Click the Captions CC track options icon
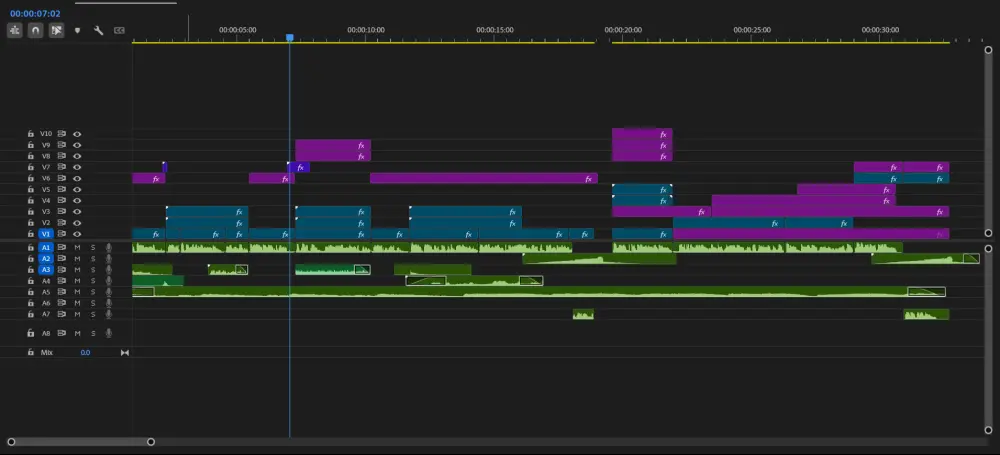The image size is (1000, 455). (119, 30)
